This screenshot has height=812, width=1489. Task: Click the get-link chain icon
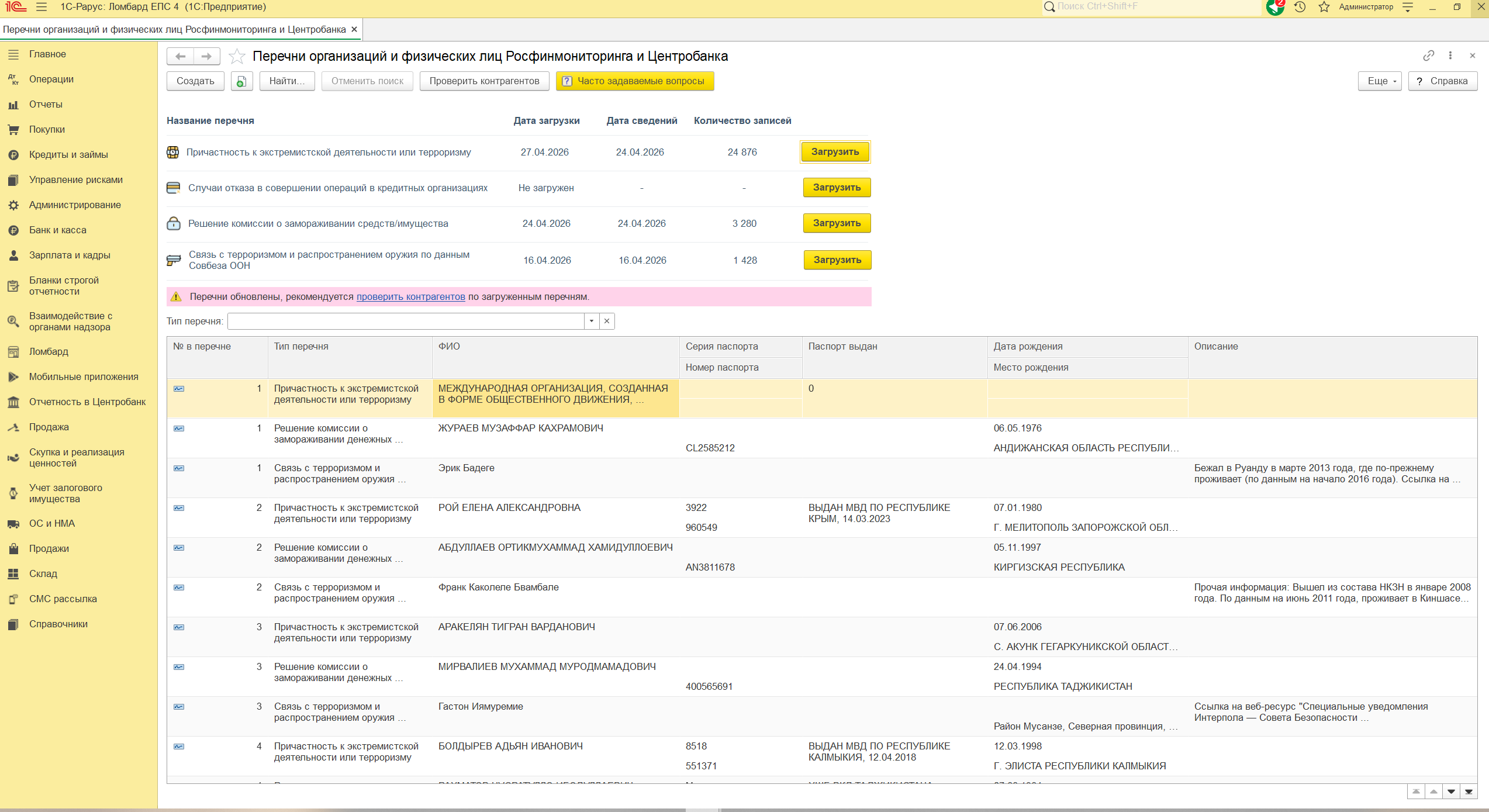pos(1428,56)
